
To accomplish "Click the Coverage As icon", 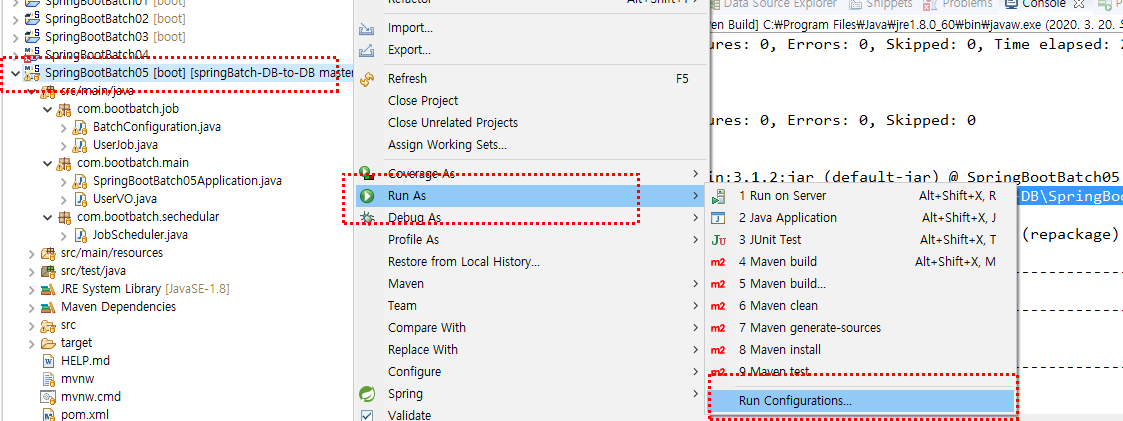I will click(367, 173).
